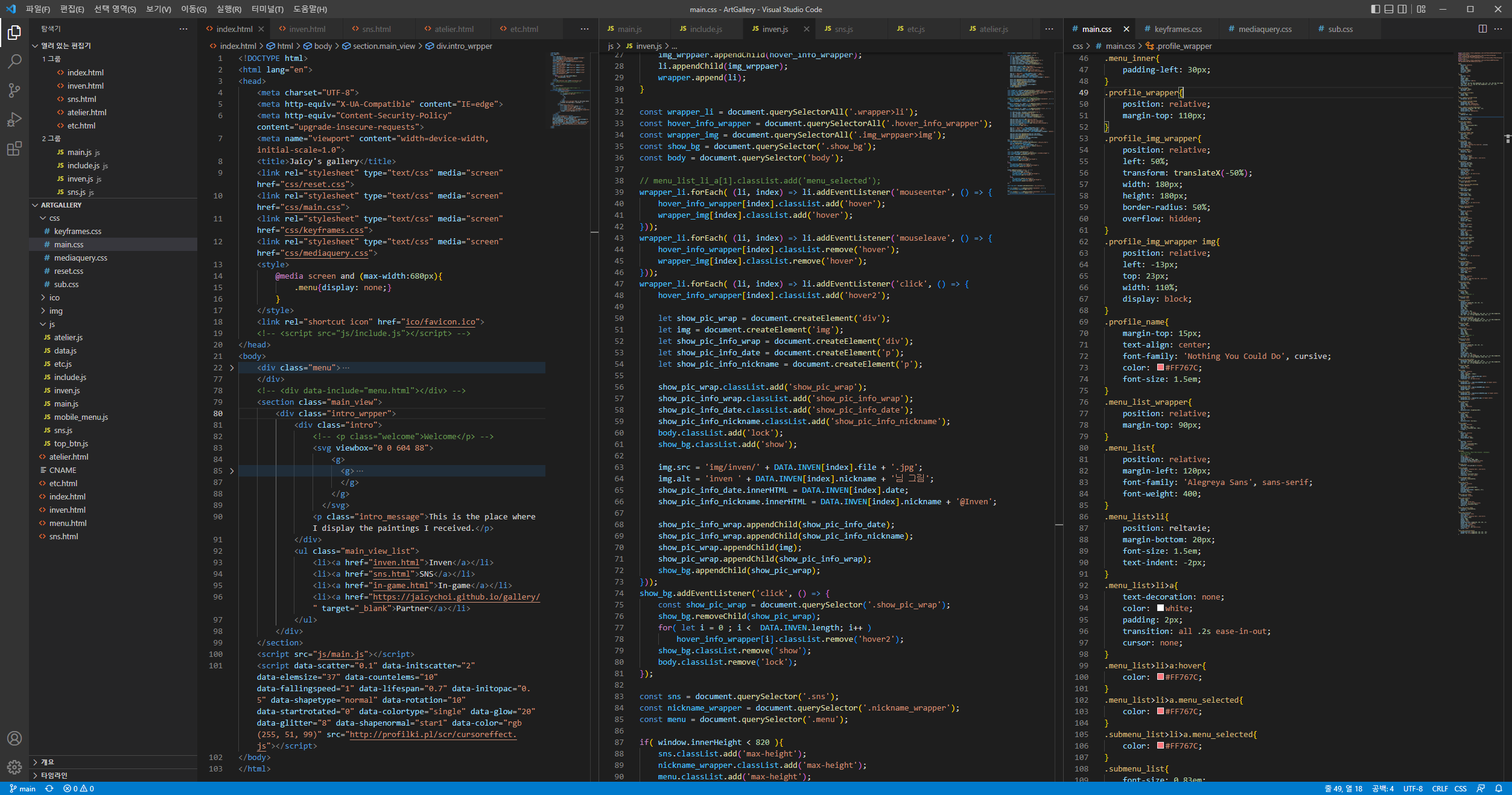The image size is (1512, 795).
Task: Click CRLF line ending indicator
Action: (1440, 788)
